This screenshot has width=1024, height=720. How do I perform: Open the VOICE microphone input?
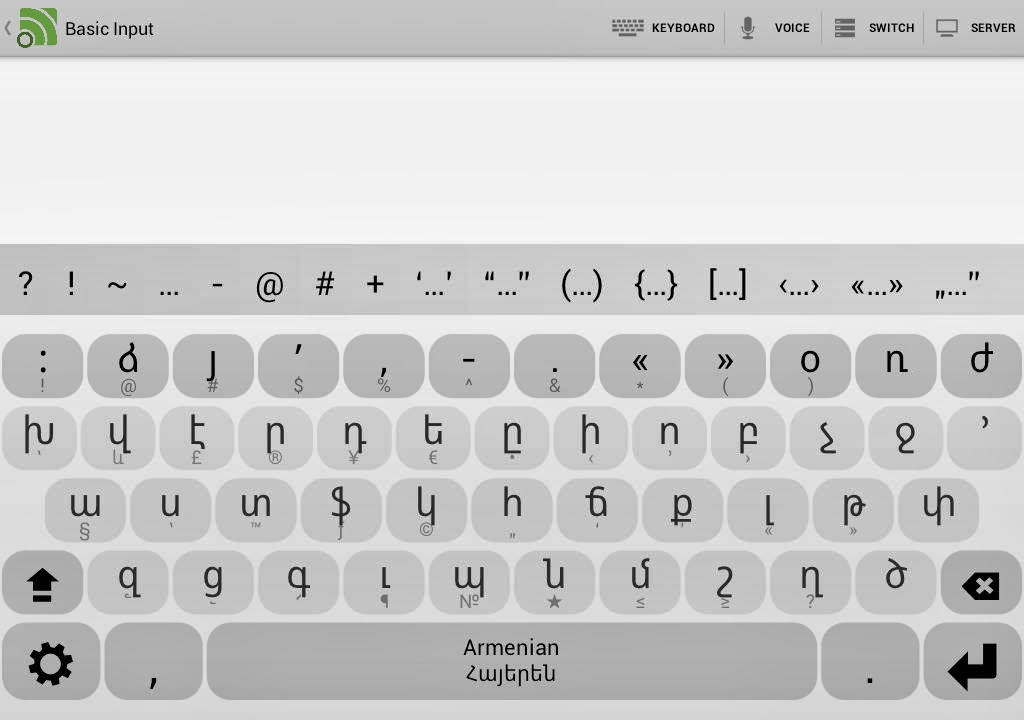[775, 28]
